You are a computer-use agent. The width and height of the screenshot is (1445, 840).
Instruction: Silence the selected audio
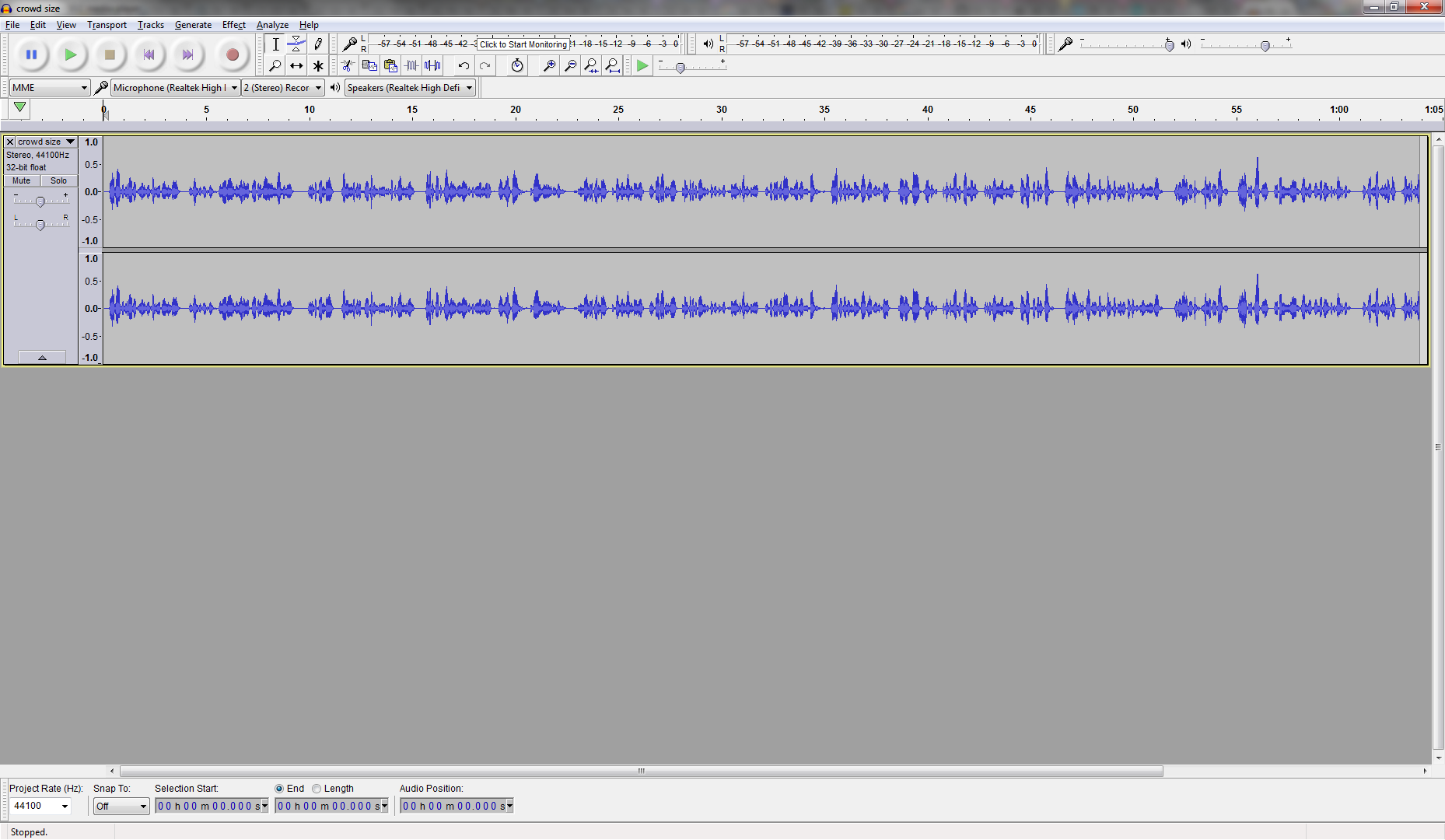433,66
